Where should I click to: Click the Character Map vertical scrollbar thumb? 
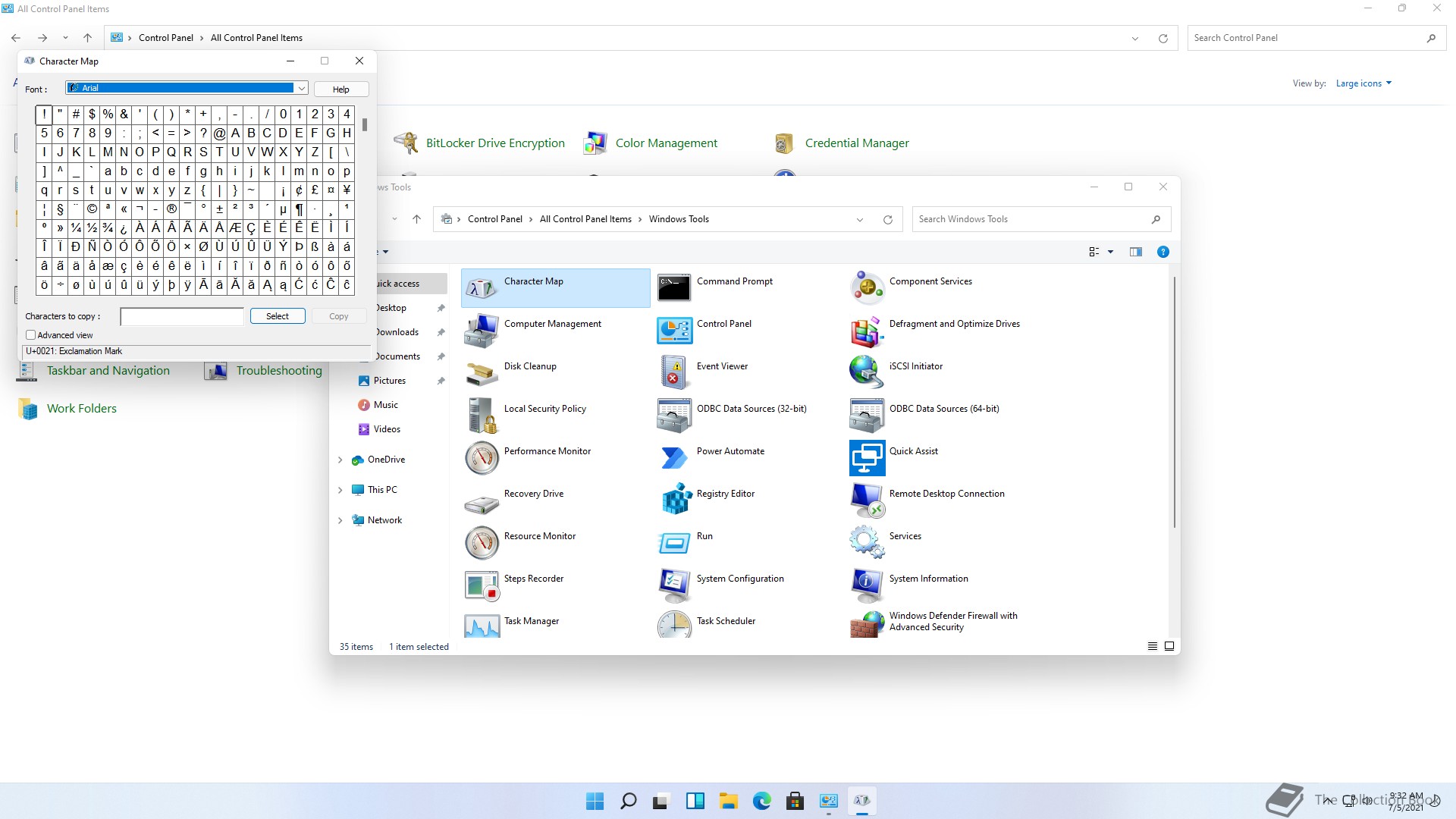click(x=365, y=124)
